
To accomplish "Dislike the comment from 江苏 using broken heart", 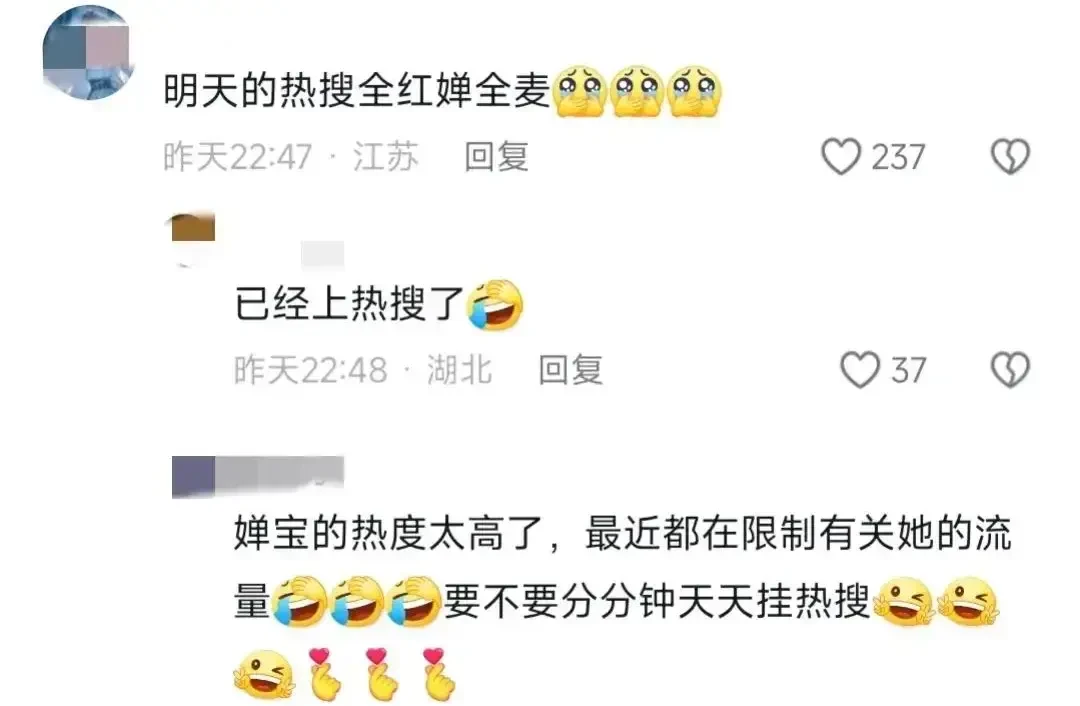I will coord(1010,156).
